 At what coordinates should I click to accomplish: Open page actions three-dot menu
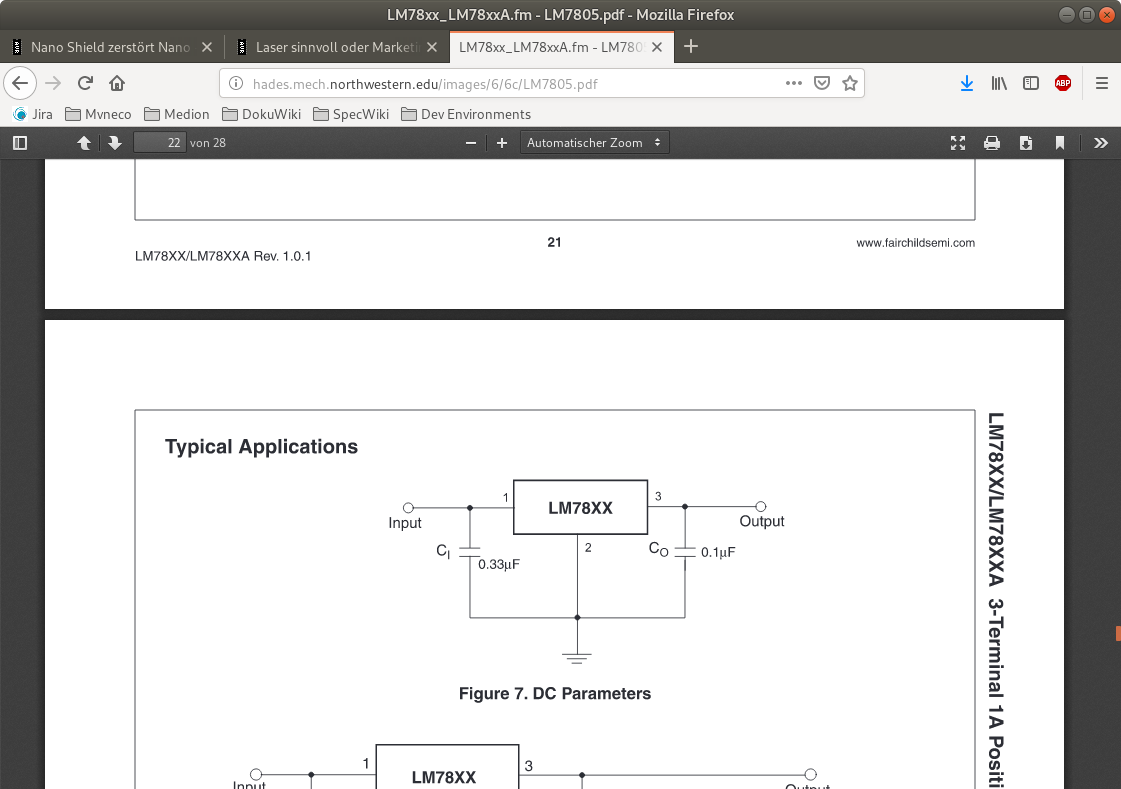tap(794, 83)
